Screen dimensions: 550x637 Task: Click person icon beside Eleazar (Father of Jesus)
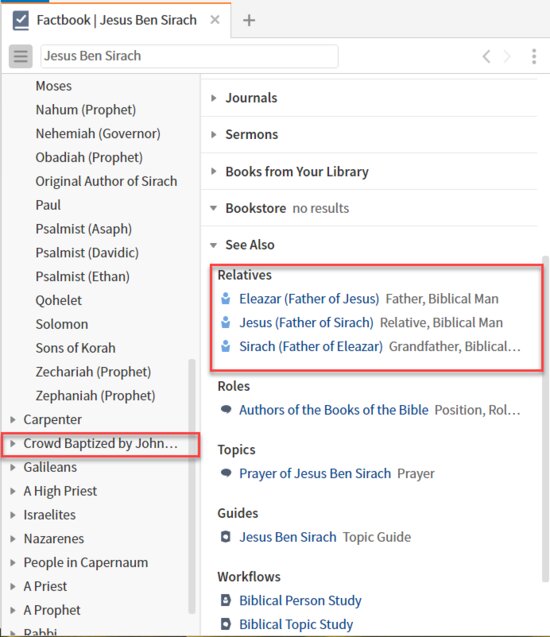click(225, 299)
